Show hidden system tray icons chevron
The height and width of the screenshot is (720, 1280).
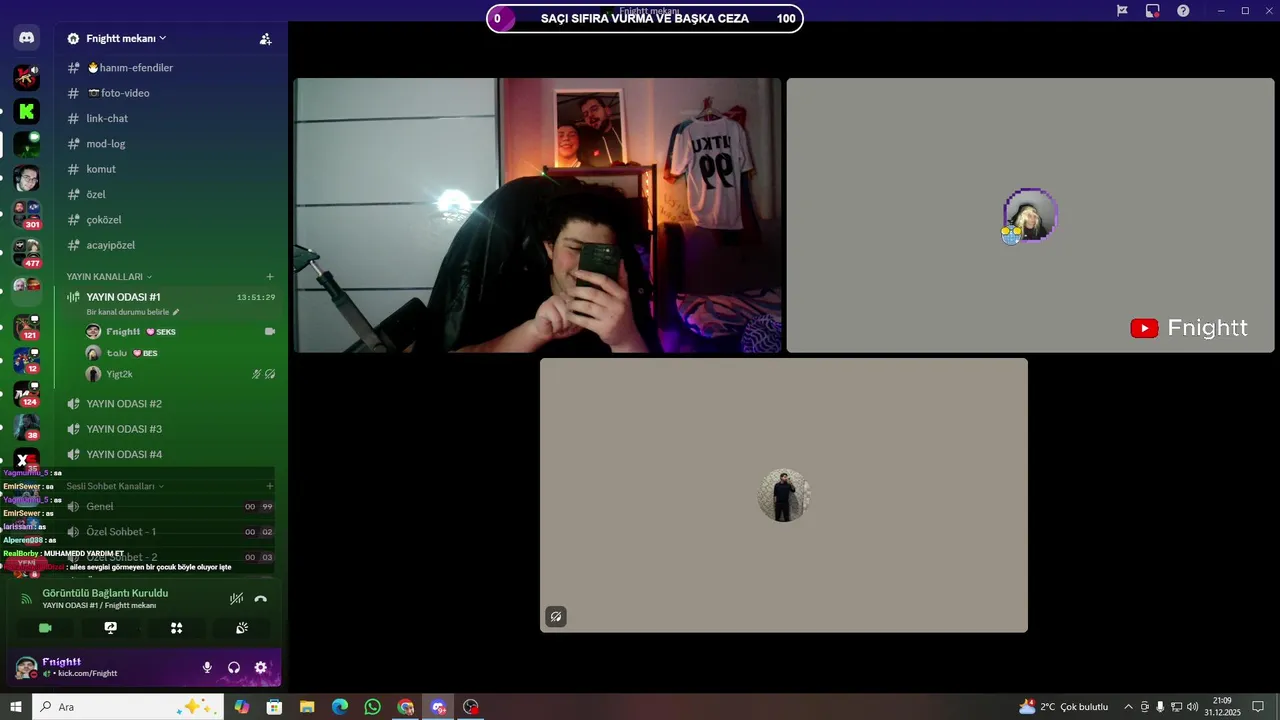1128,707
